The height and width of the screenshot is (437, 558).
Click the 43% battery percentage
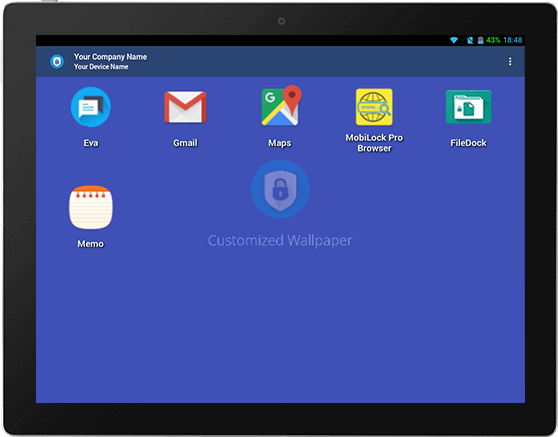point(493,40)
